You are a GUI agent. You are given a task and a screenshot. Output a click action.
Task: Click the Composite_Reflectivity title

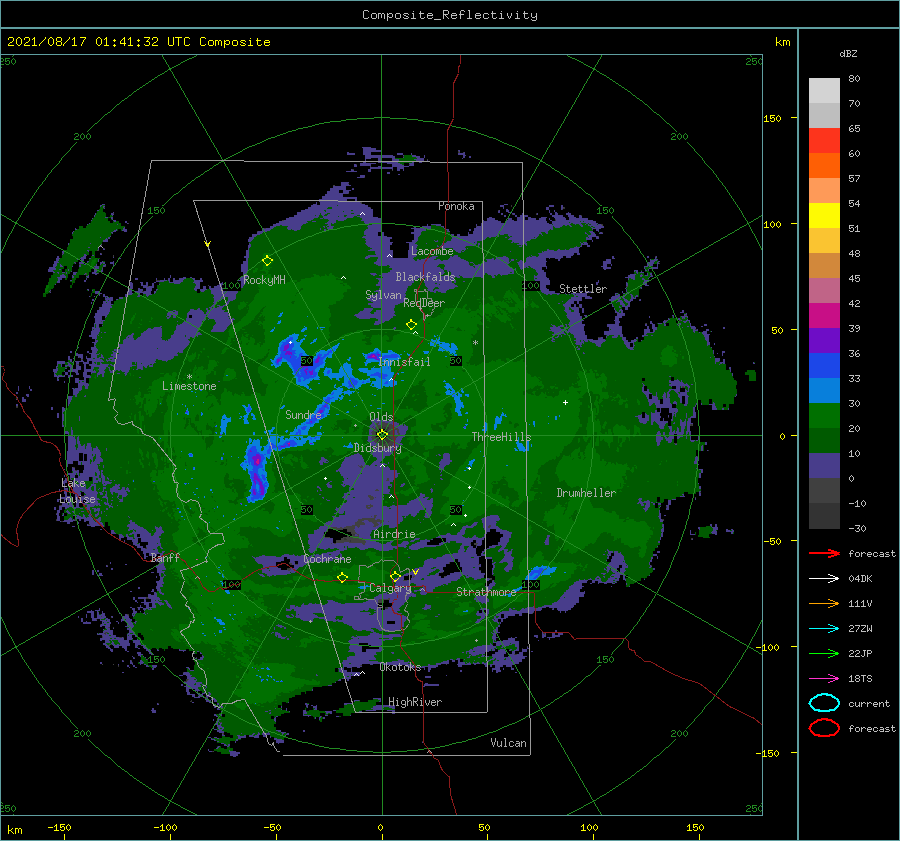point(449,15)
